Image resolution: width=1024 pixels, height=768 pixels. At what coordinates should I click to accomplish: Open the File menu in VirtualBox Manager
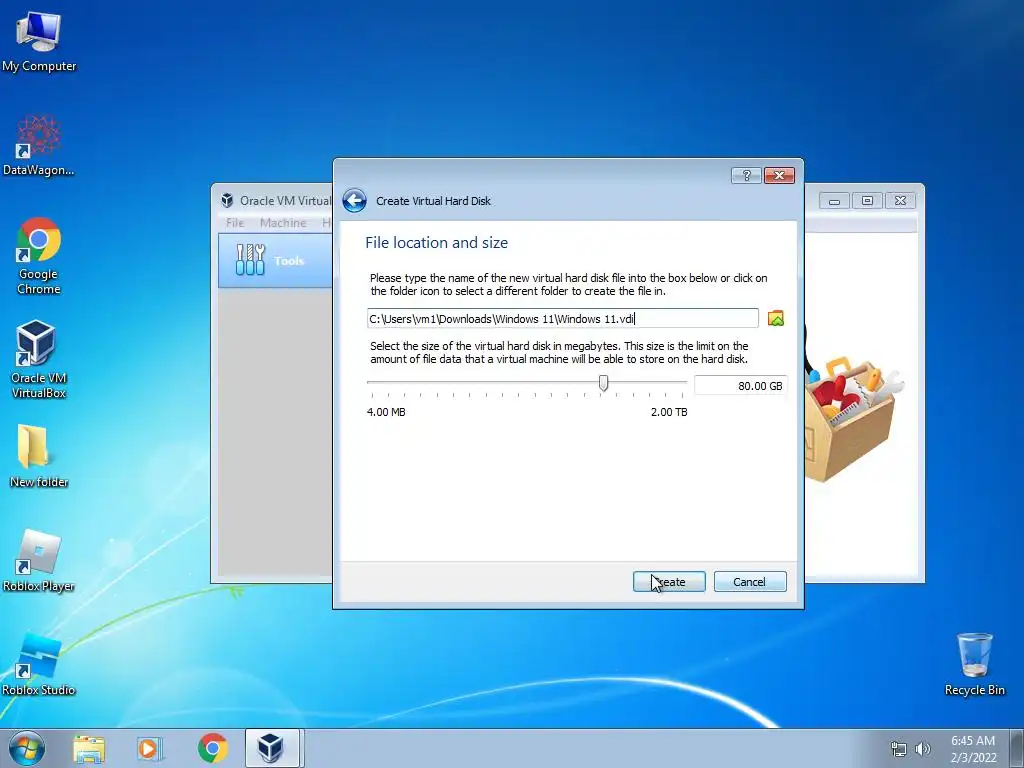pyautogui.click(x=235, y=223)
